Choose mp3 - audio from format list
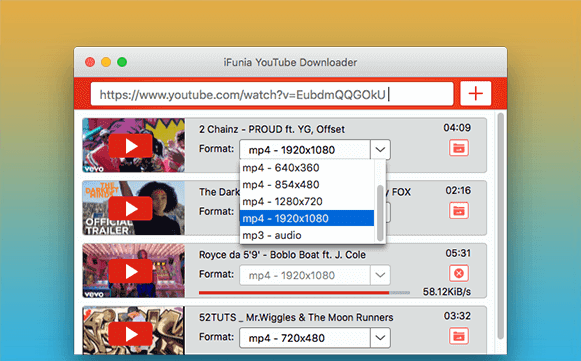Screen dimensions: 581x361 307,235
